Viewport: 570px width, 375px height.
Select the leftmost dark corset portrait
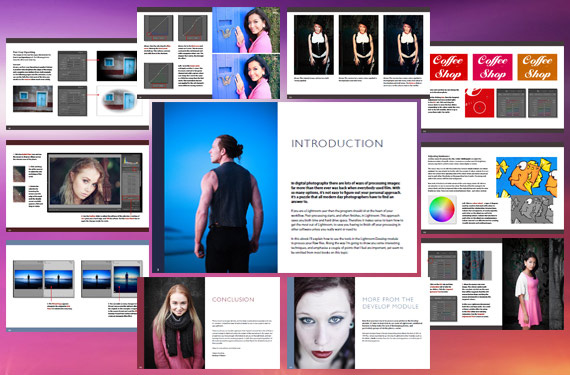(314, 45)
